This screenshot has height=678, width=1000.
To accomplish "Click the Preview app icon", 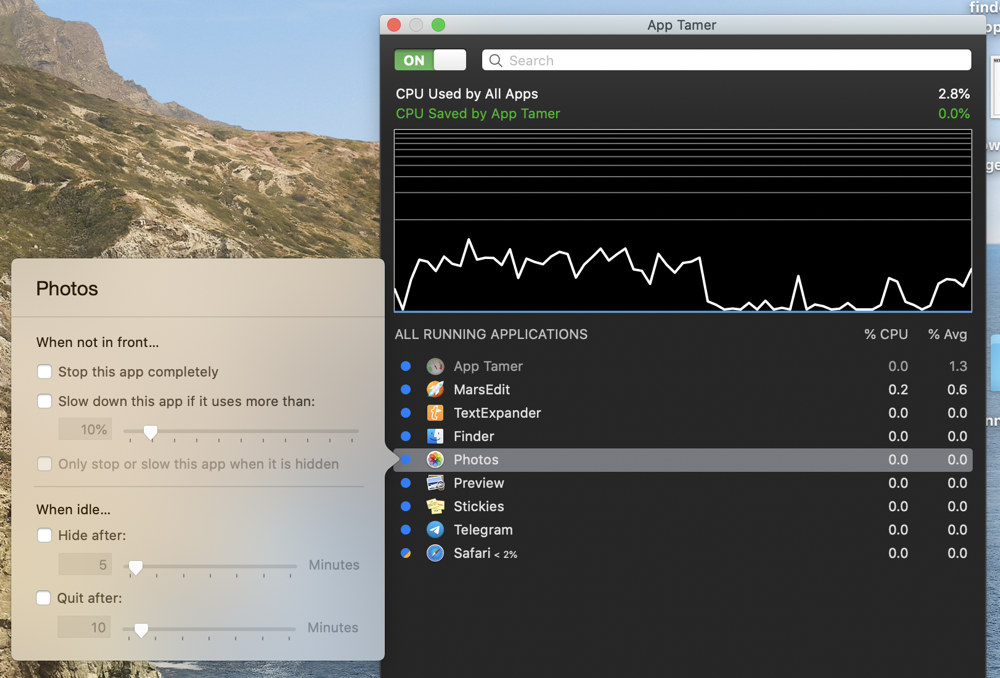I will coord(435,483).
